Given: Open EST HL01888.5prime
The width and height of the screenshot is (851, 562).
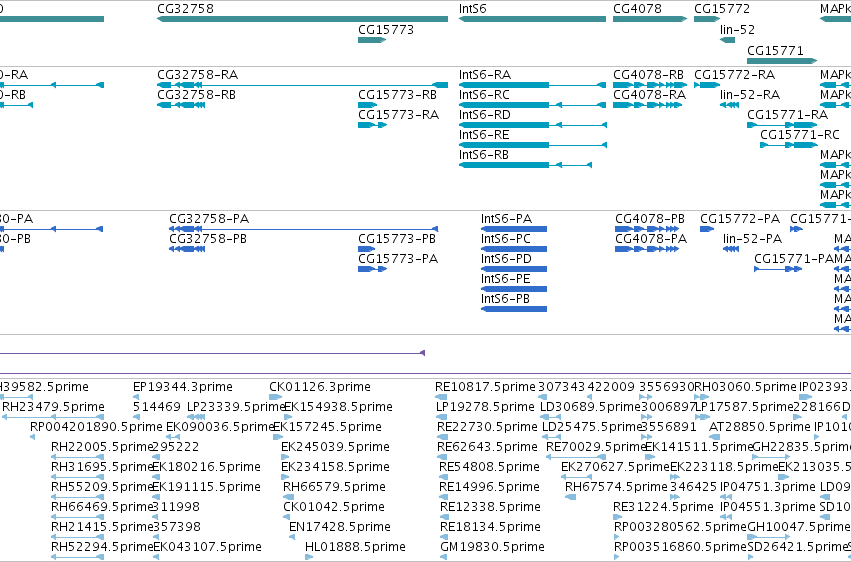Looking at the screenshot, I should tap(355, 548).
